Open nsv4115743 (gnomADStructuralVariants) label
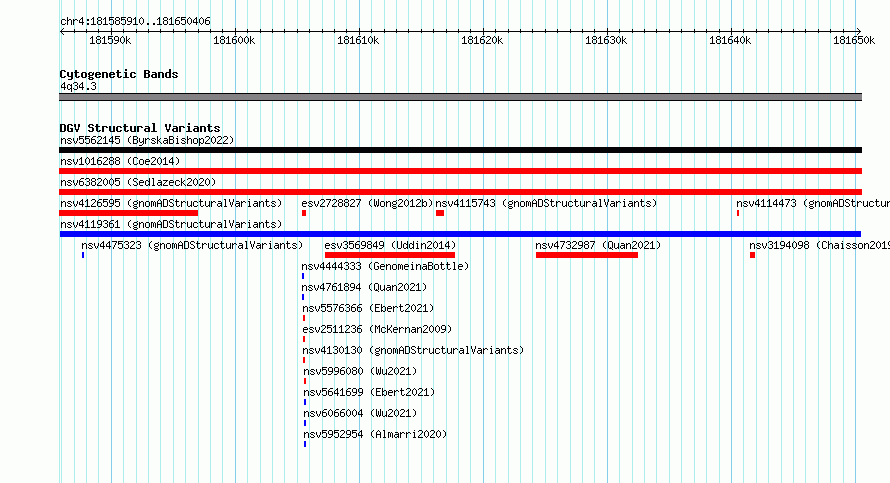Viewport: 890px width, 483px height. pyautogui.click(x=546, y=203)
